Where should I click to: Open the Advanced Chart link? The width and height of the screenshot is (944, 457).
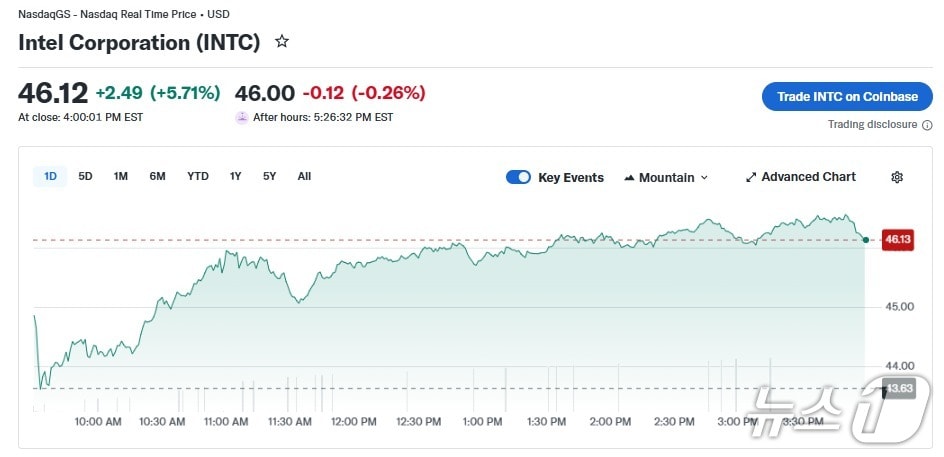(808, 177)
